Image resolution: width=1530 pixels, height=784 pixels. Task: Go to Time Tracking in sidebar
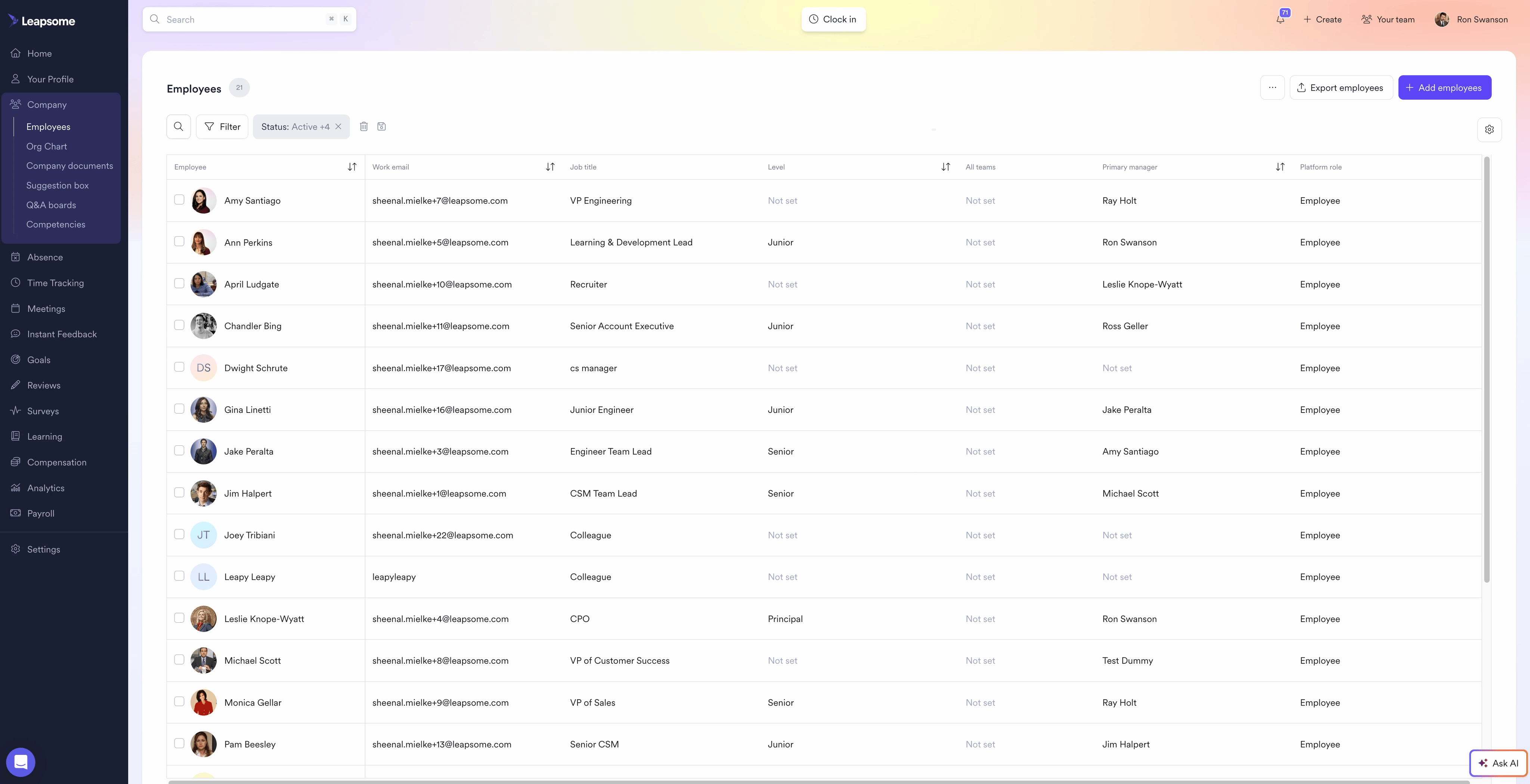(55, 283)
